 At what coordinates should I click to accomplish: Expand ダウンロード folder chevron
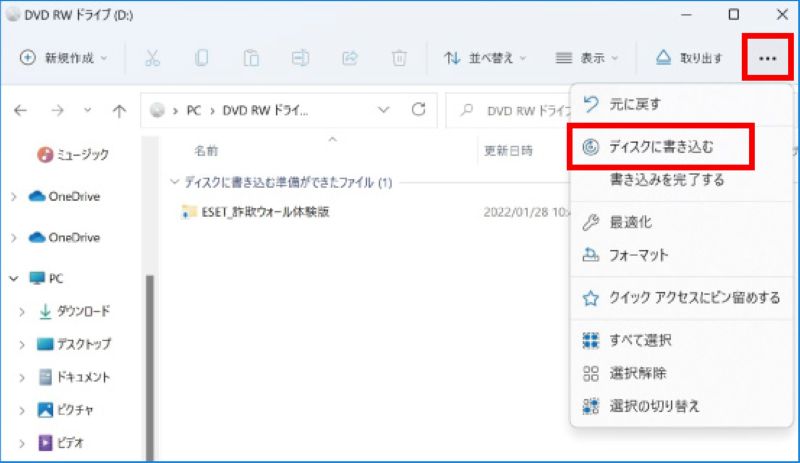(x=22, y=311)
